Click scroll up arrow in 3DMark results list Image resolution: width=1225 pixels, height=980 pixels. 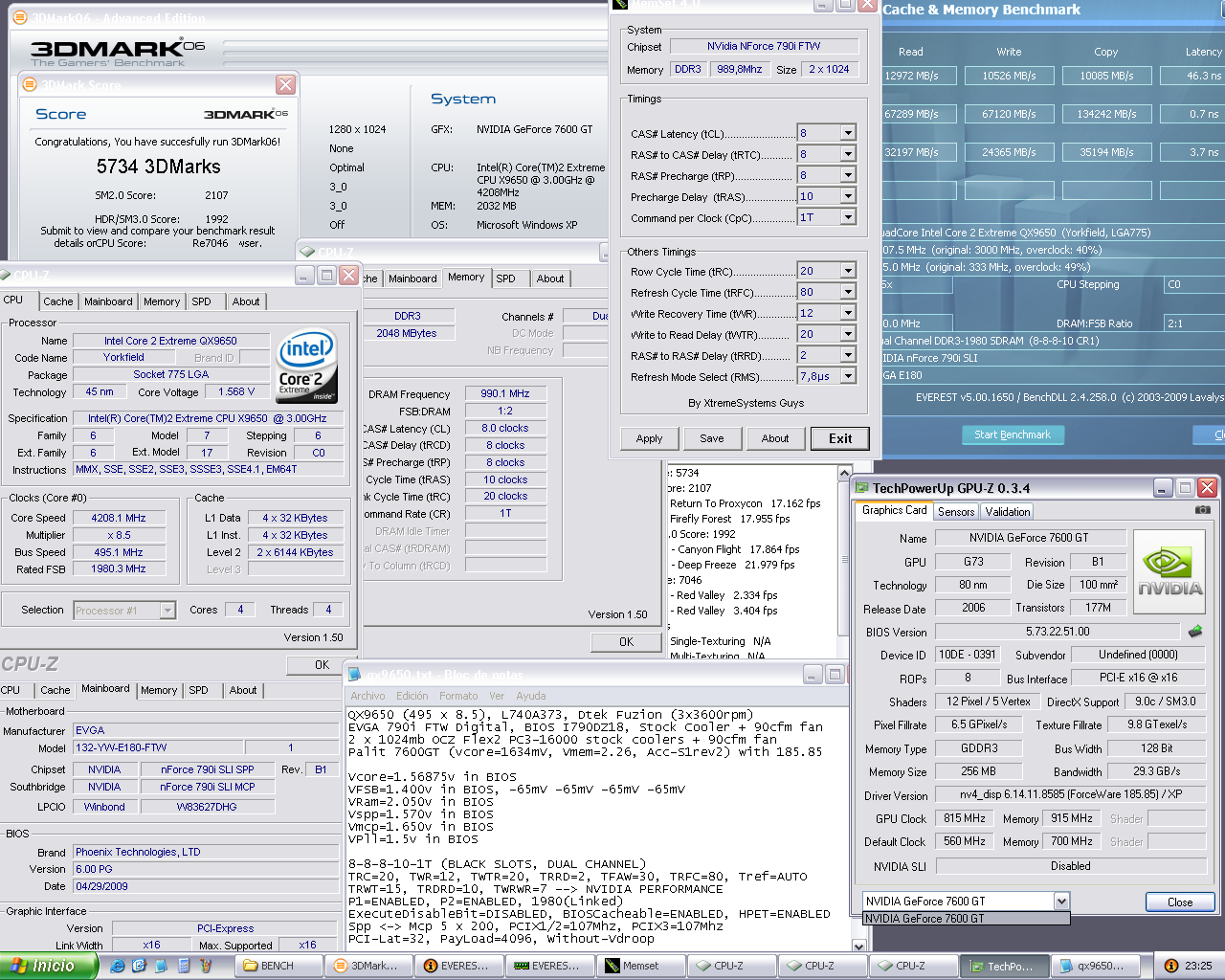[x=844, y=473]
